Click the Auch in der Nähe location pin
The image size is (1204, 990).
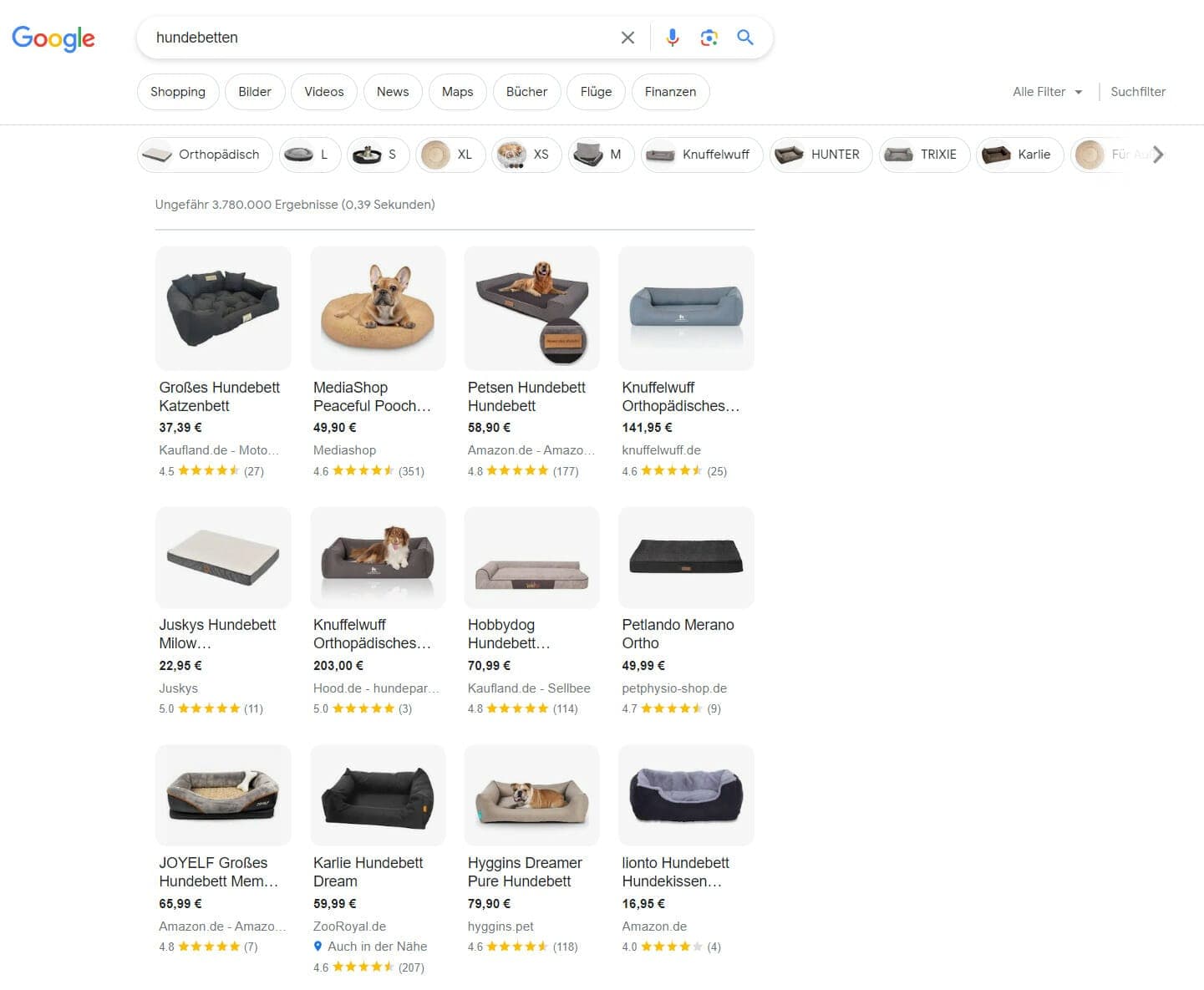pos(318,947)
